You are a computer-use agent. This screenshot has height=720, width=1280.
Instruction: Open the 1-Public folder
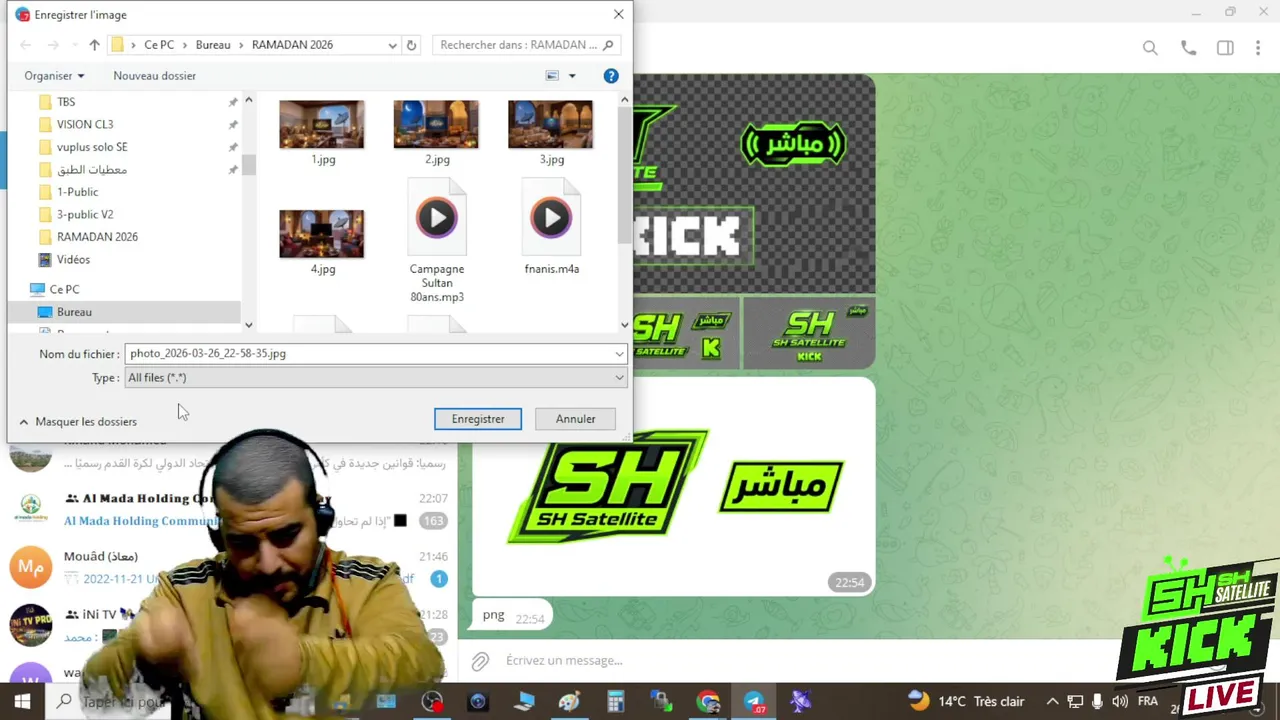[x=77, y=192]
